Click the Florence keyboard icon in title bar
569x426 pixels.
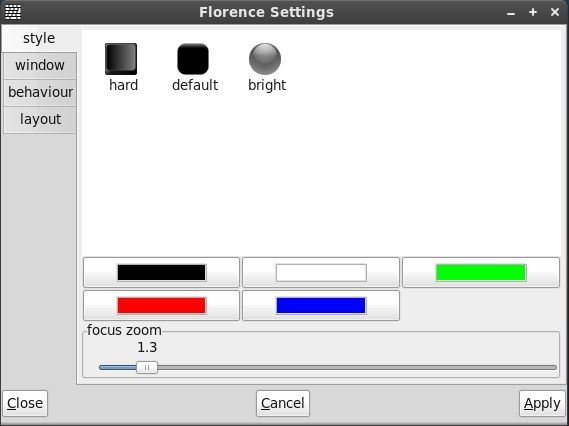click(x=13, y=12)
